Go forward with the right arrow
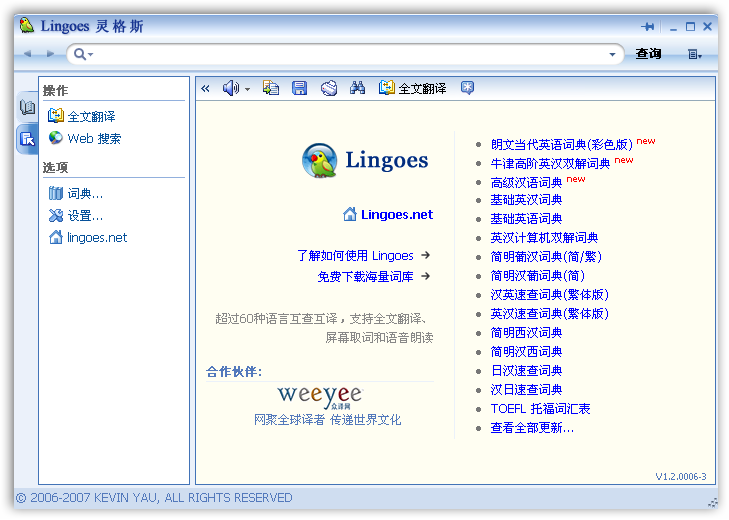This screenshot has height=520, width=729. pyautogui.click(x=50, y=54)
